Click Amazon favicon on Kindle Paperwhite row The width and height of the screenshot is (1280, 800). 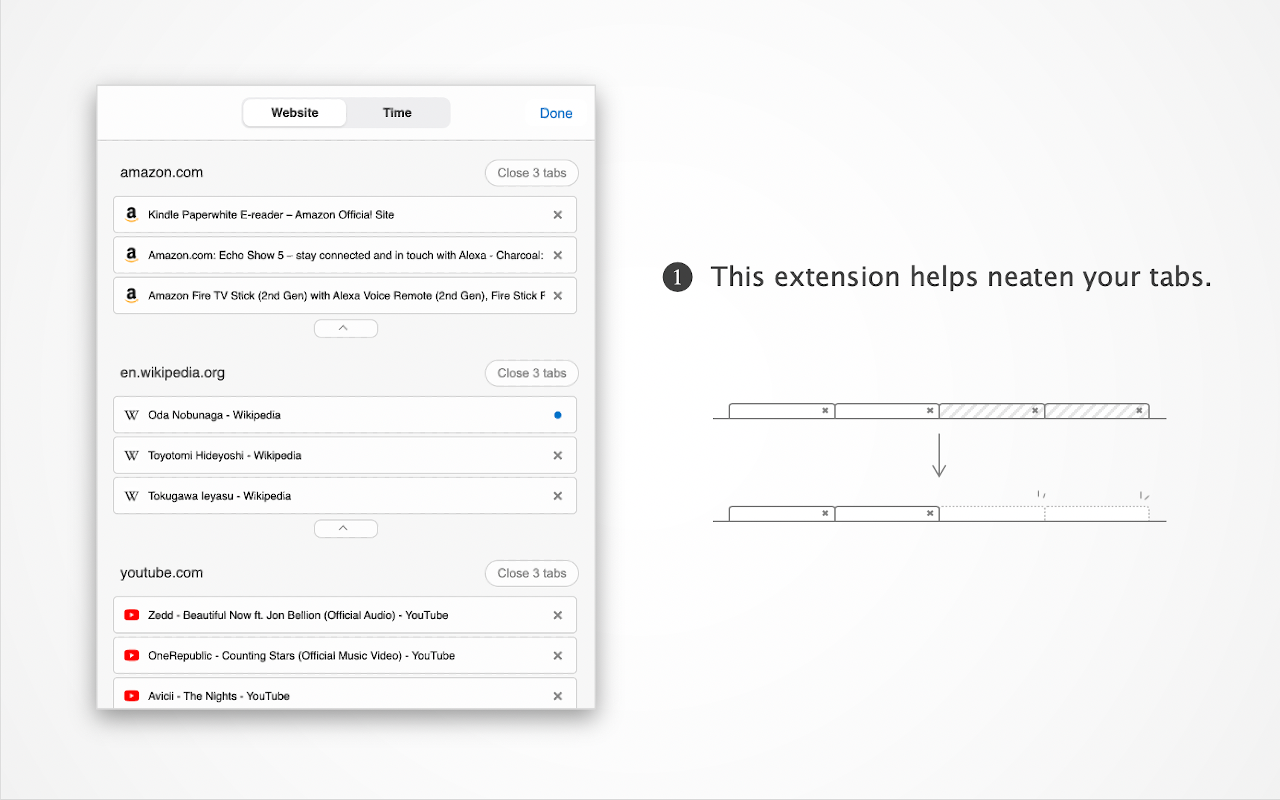point(131,215)
